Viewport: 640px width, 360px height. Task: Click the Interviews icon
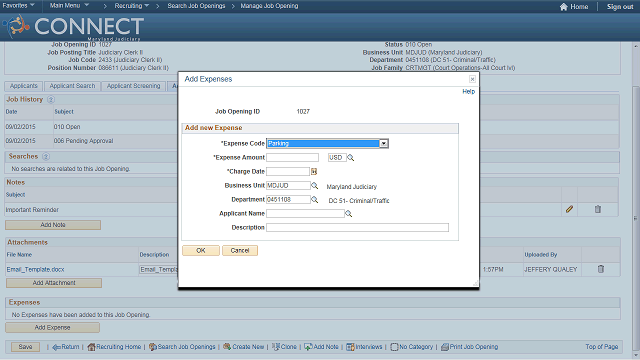pos(350,347)
